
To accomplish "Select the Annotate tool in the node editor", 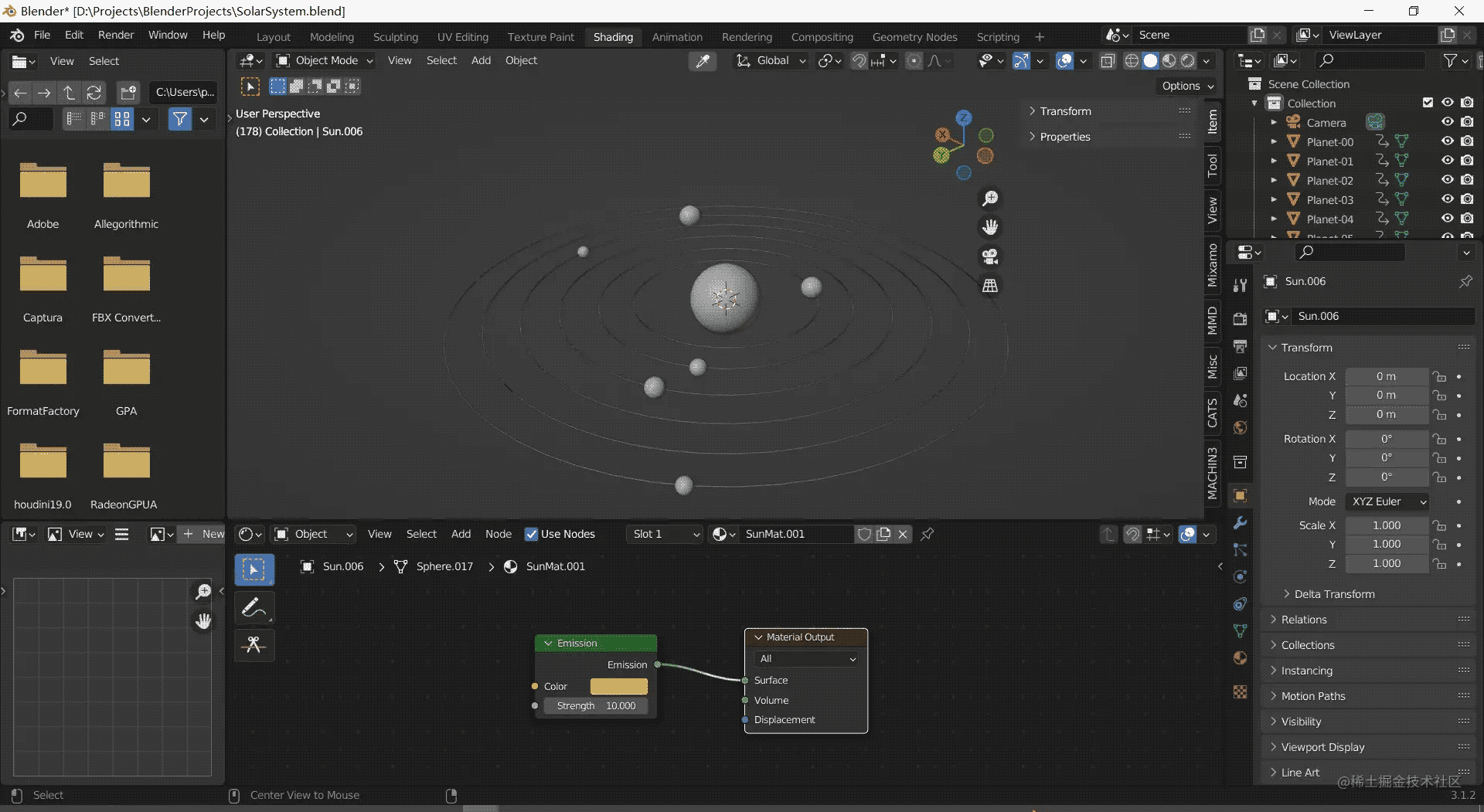I will pyautogui.click(x=254, y=609).
